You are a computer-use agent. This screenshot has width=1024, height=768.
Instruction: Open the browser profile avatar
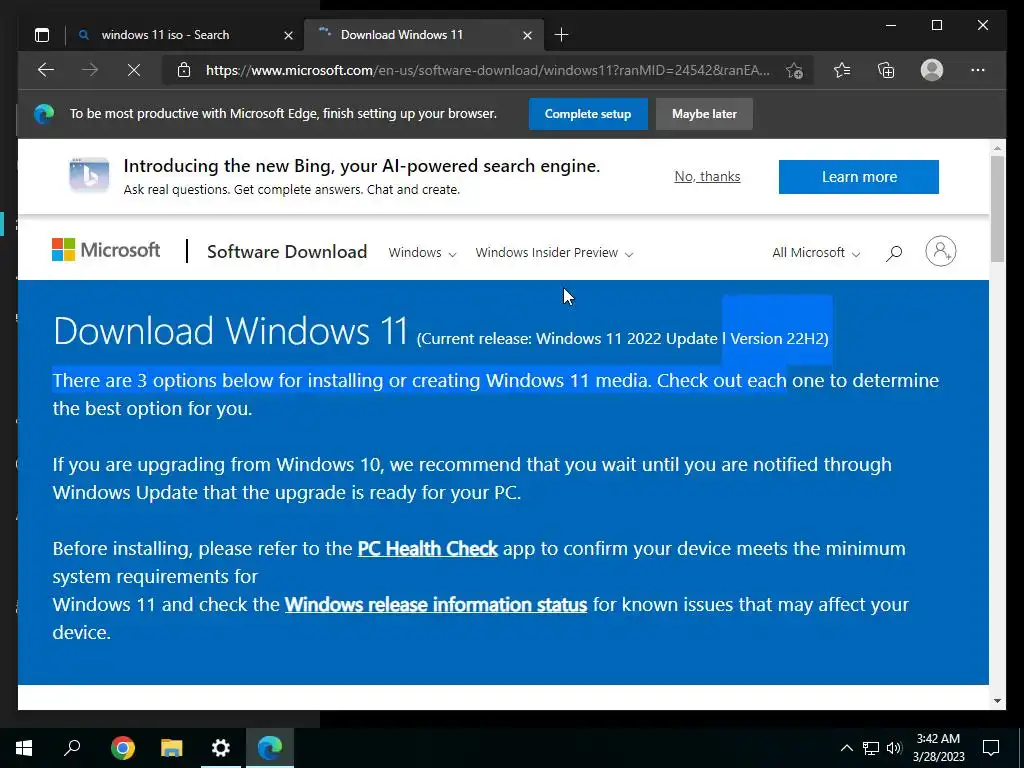[x=932, y=70]
